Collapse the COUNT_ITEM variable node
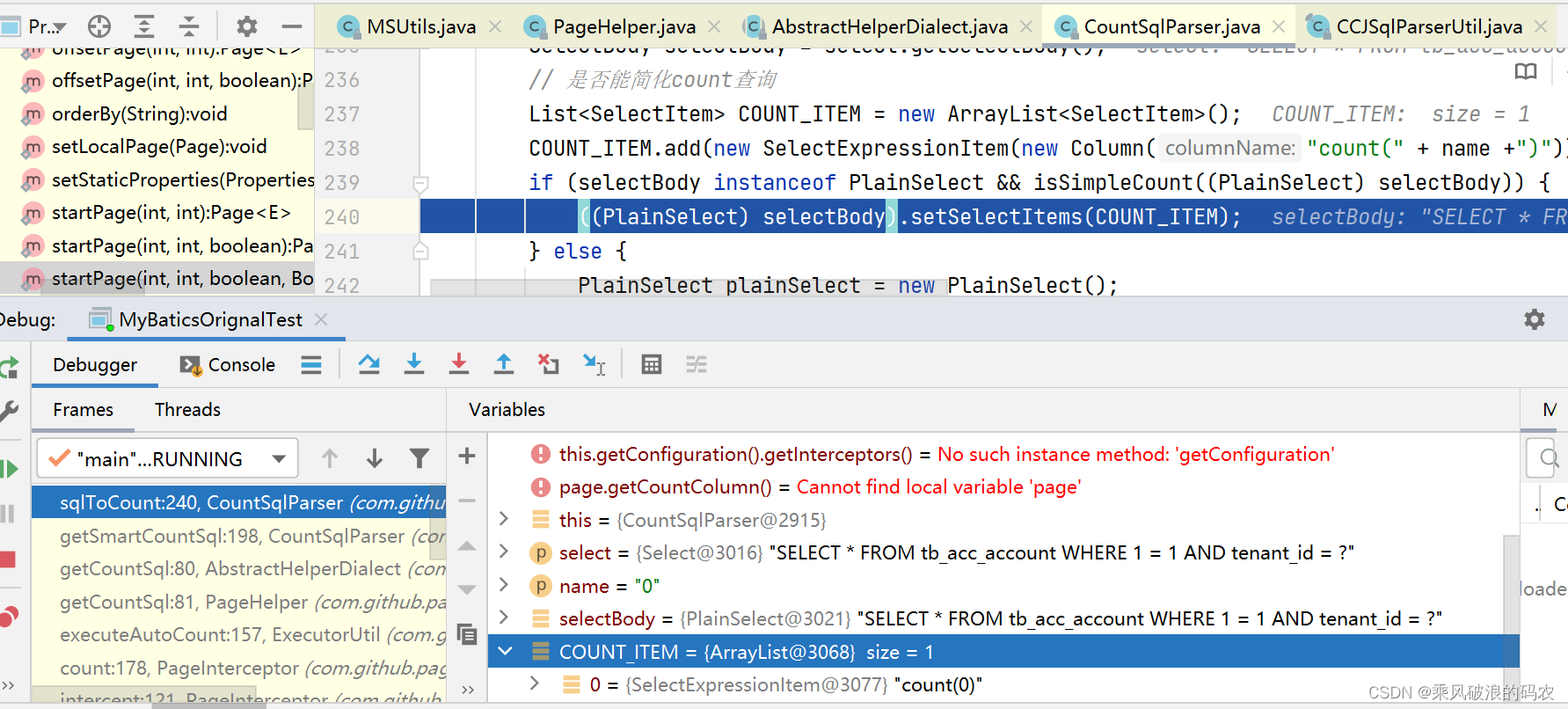Screen dimensions: 1568x709 pyautogui.click(x=505, y=651)
